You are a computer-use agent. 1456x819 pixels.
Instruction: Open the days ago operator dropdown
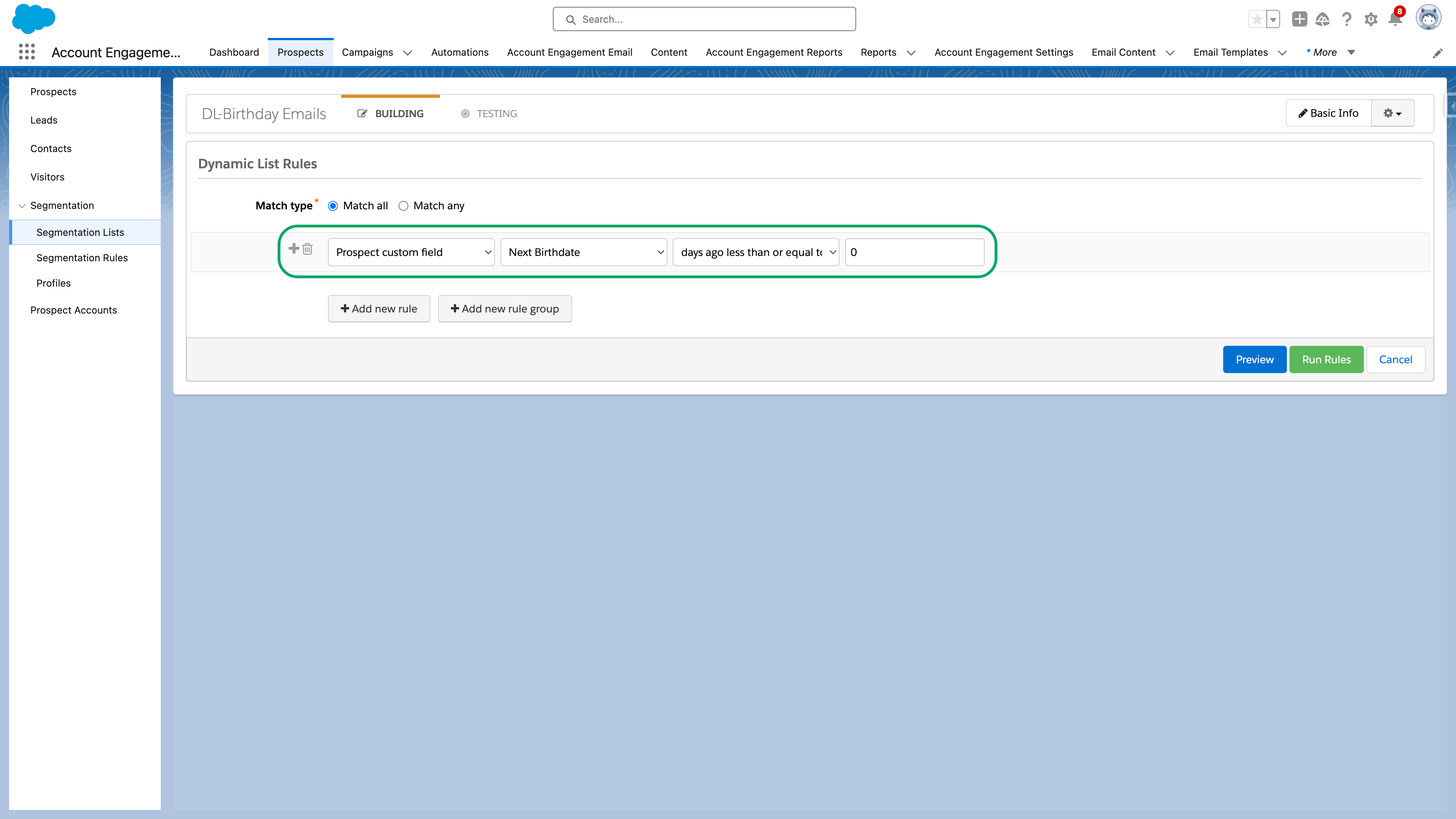(756, 252)
